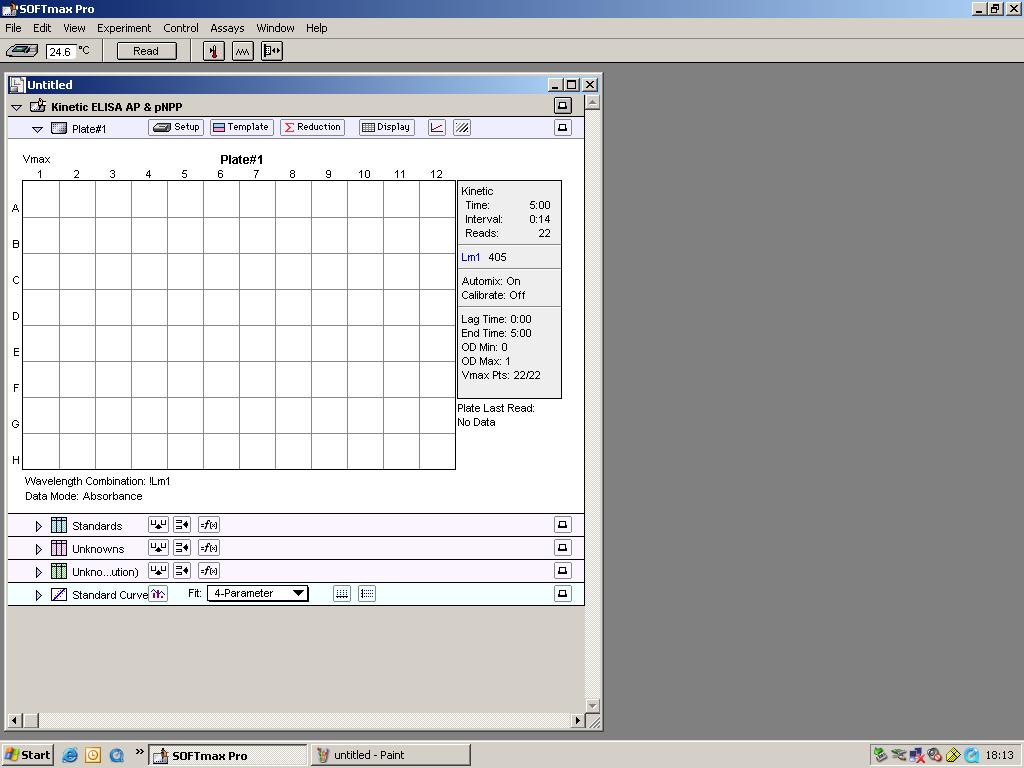The height and width of the screenshot is (768, 1024).
Task: Open the plate drawer
Action: [272, 51]
